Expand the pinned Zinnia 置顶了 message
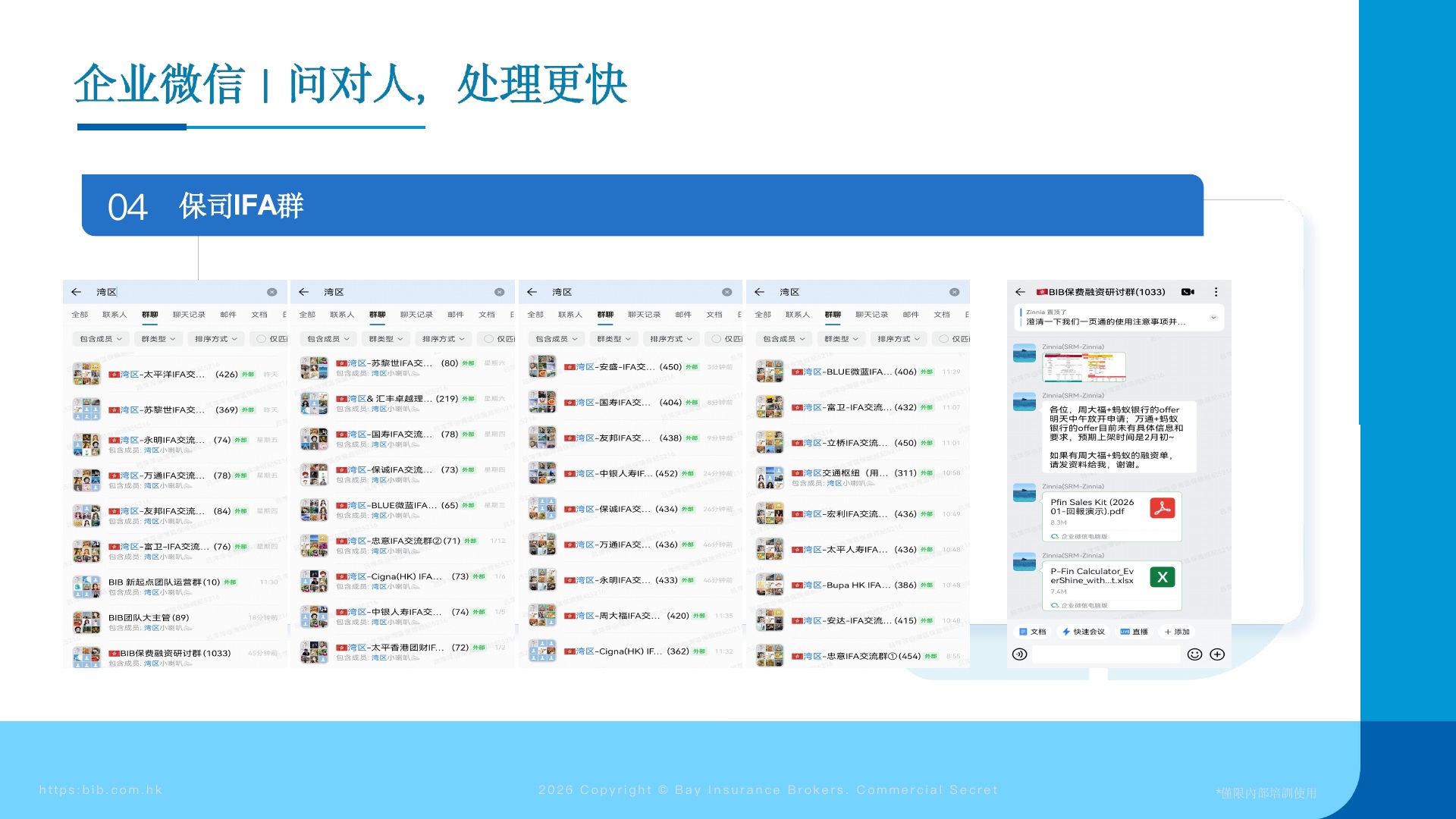This screenshot has width=1456, height=819. pos(1213,318)
